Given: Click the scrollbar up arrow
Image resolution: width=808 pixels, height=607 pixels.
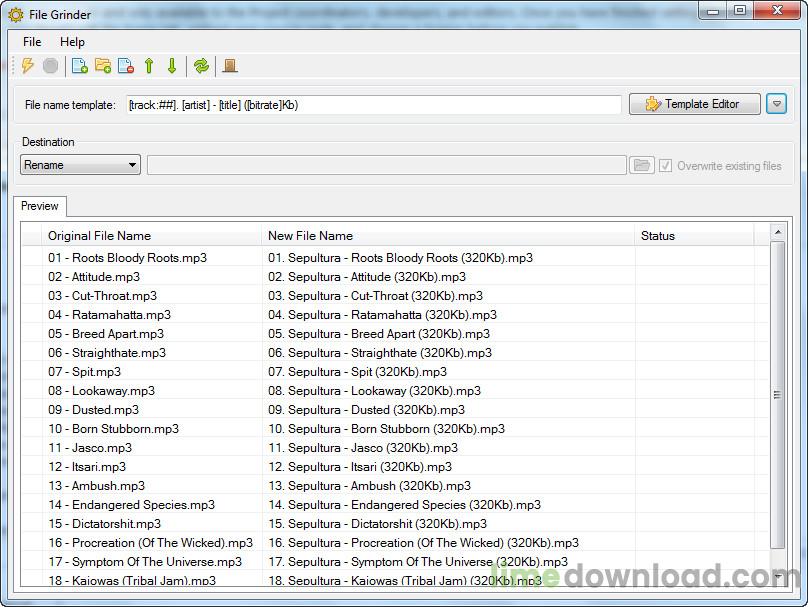Looking at the screenshot, I should click(778, 232).
